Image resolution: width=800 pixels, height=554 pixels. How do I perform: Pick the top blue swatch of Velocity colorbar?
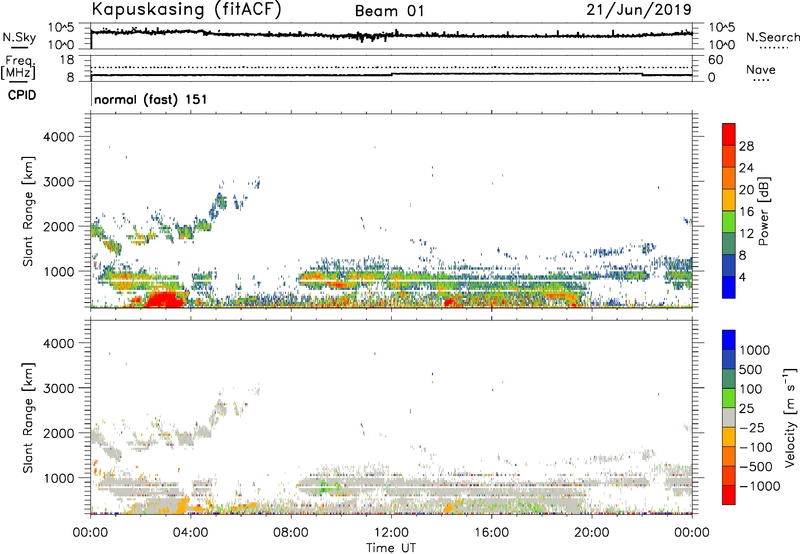(729, 340)
